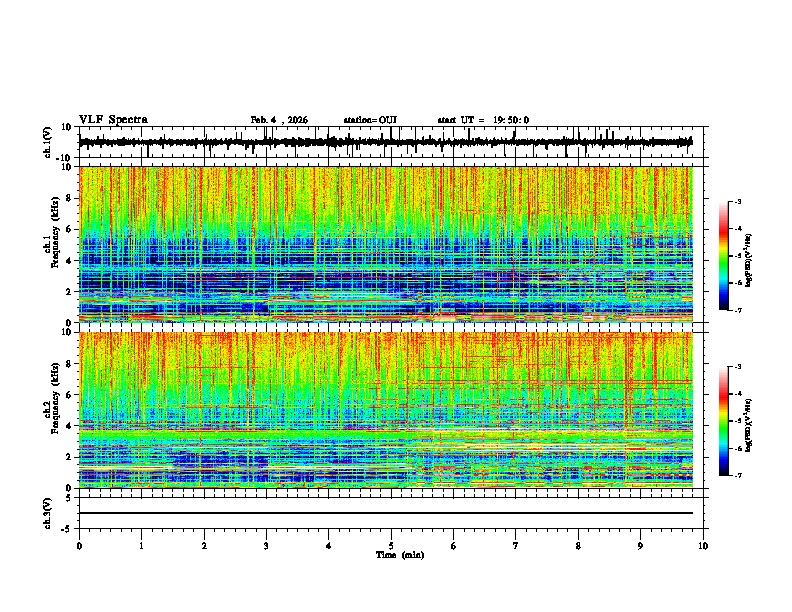Click the ch.1 colorbar log(PSD) unit label
The width and height of the screenshot is (792, 612).
coord(749,260)
